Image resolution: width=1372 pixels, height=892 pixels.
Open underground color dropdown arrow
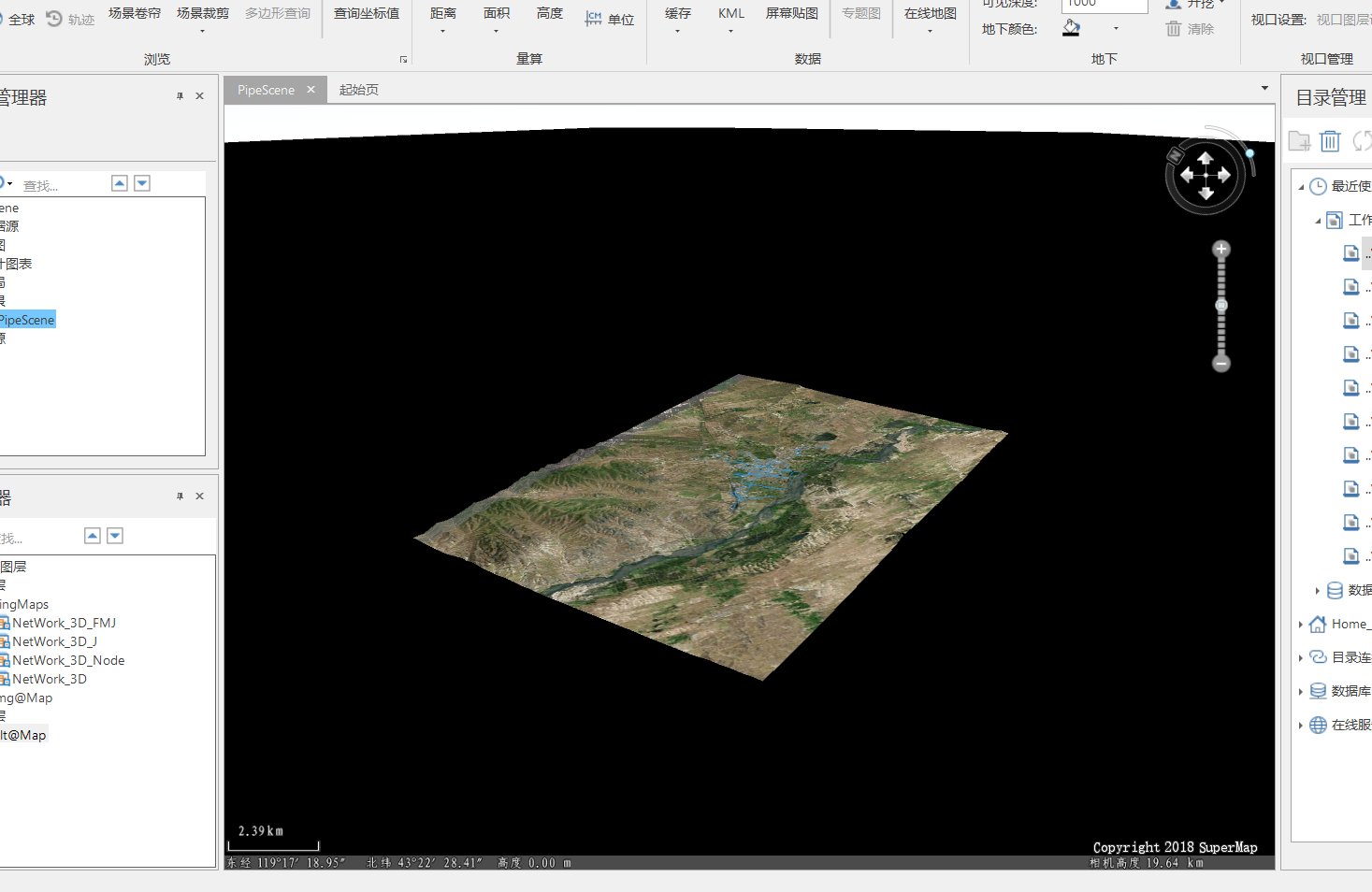[x=1116, y=29]
